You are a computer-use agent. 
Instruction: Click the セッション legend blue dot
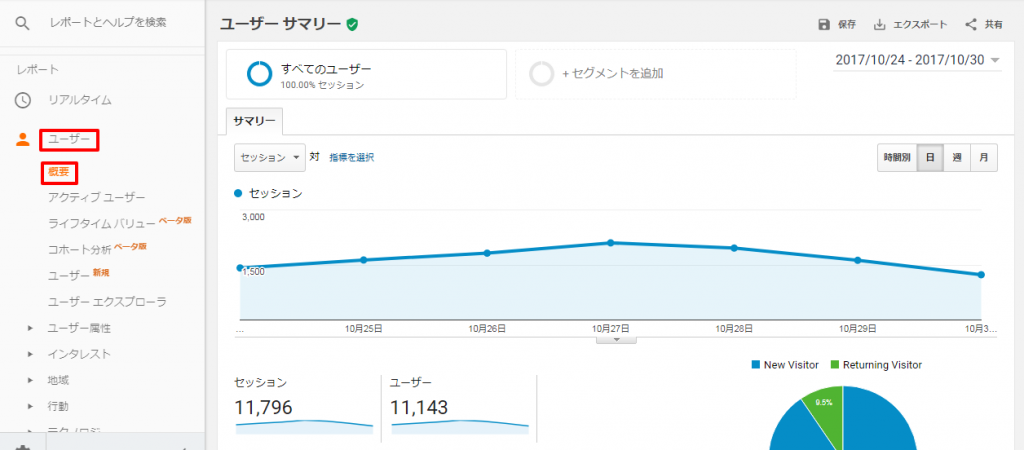click(238, 194)
